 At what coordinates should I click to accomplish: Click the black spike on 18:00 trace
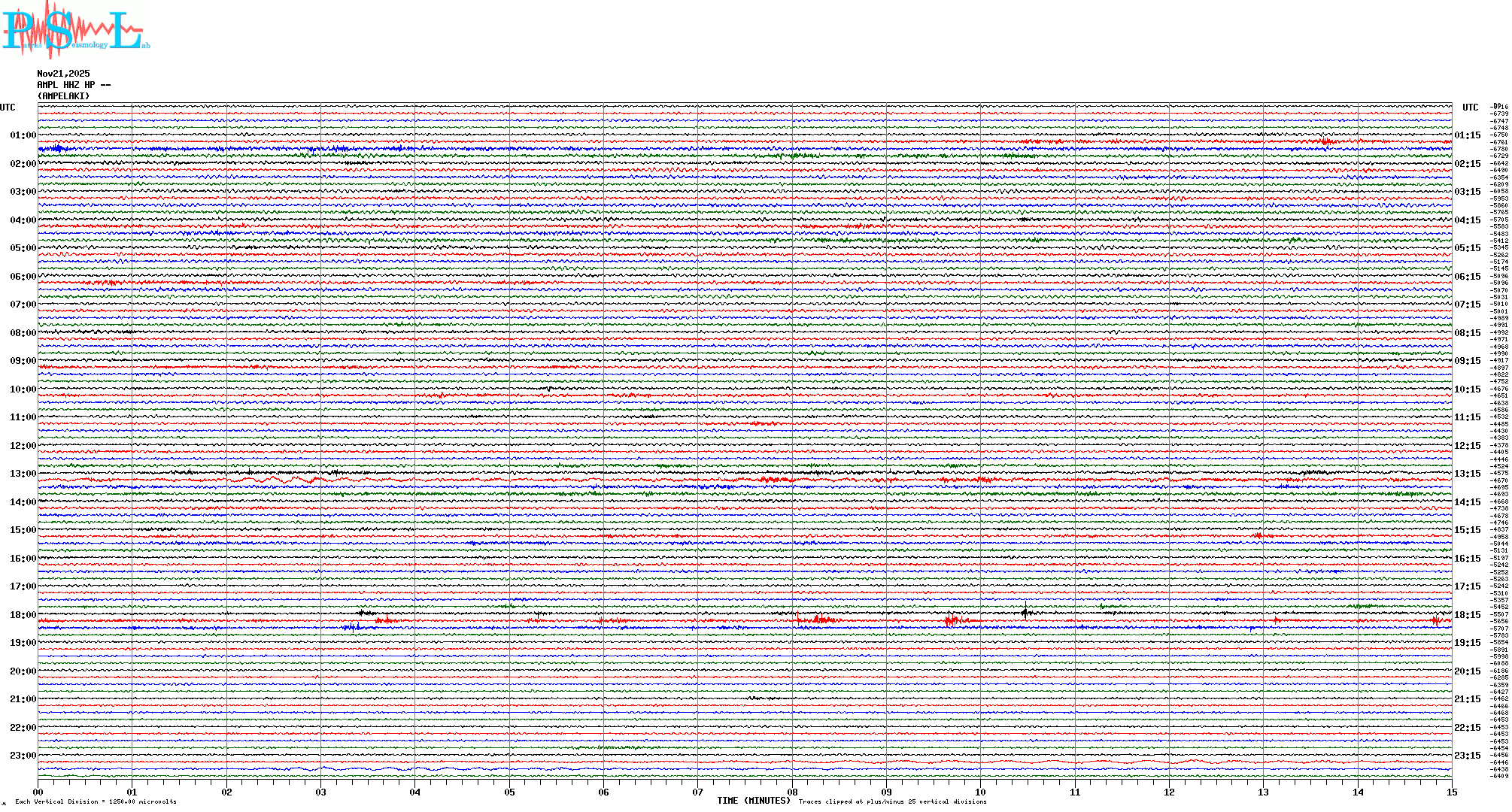point(1025,612)
